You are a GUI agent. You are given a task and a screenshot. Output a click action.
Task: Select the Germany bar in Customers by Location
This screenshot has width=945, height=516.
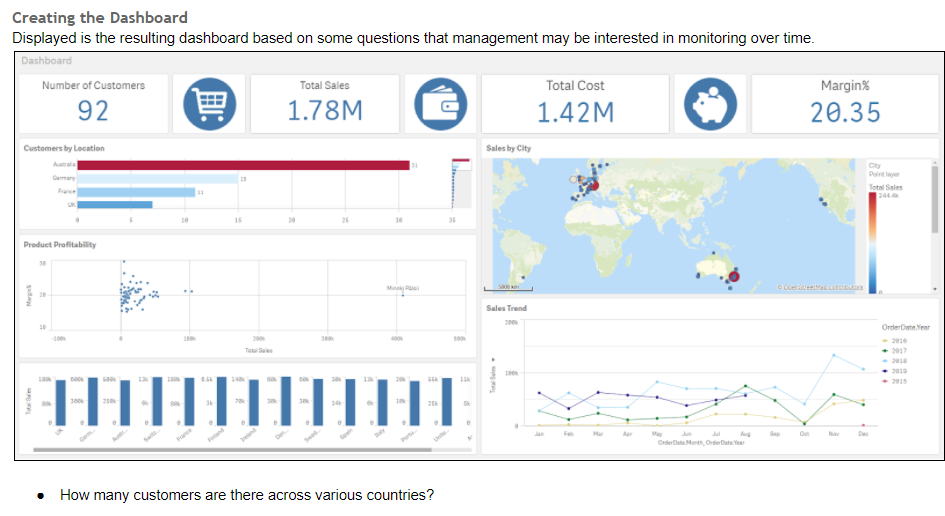tap(158, 178)
